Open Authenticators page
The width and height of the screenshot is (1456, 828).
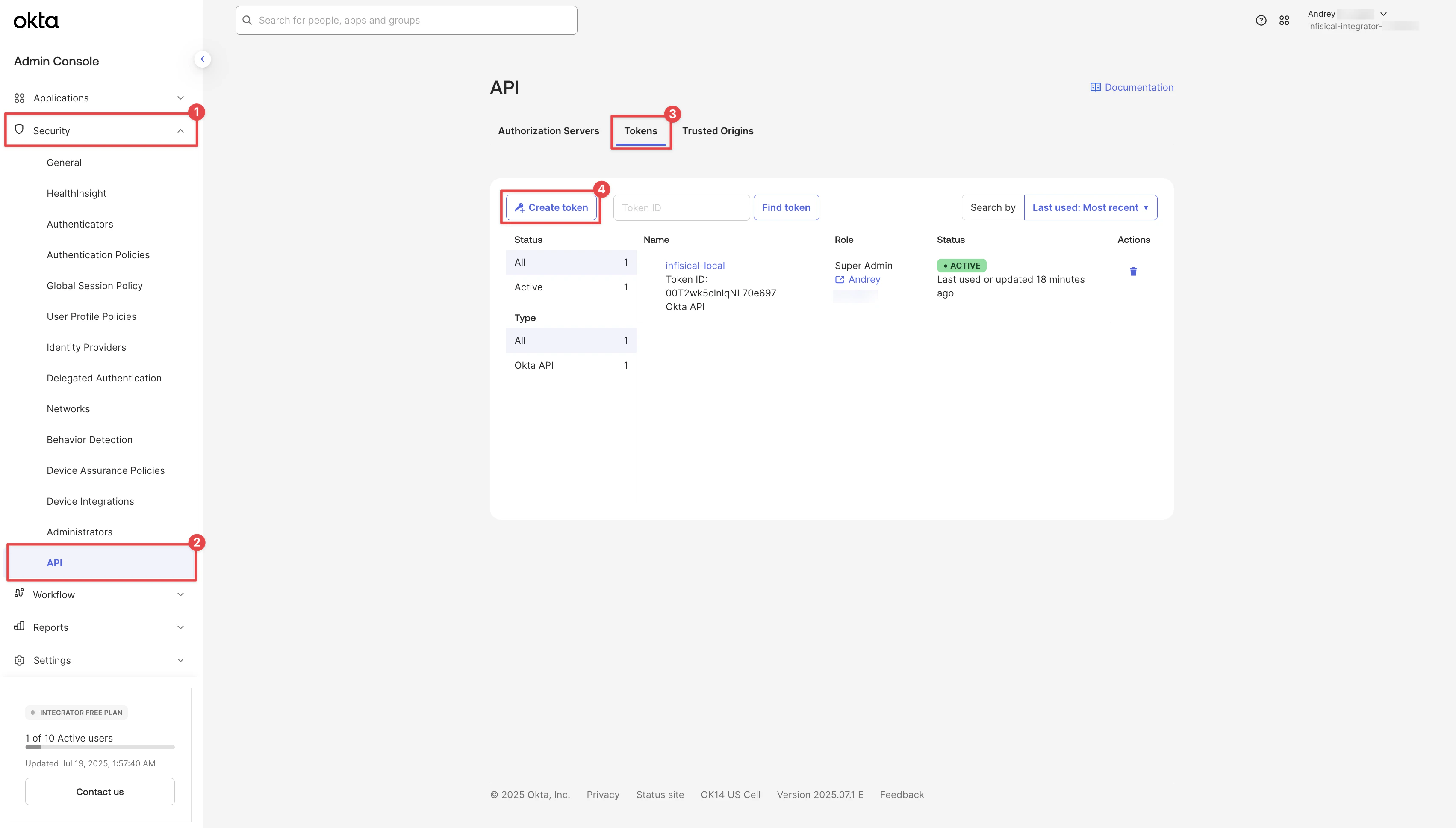pyautogui.click(x=80, y=224)
